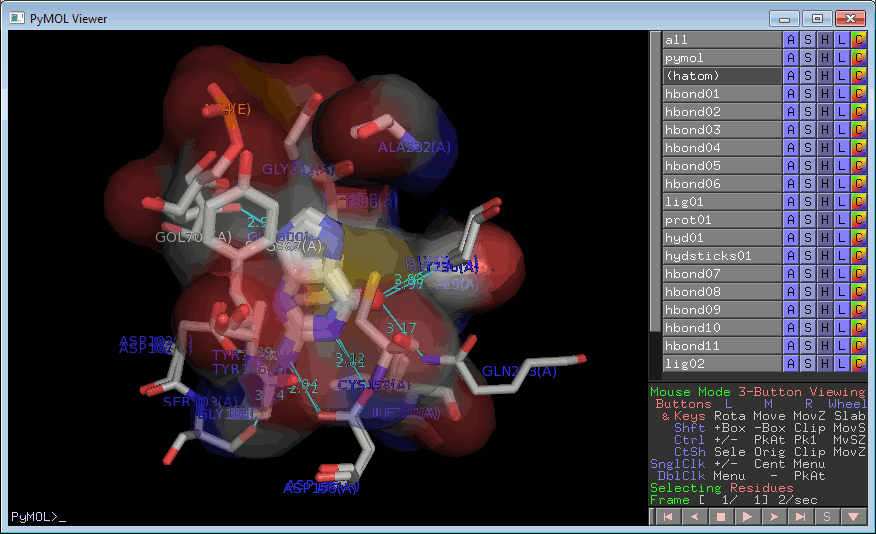Open the Show menu for hyd01

[807, 238]
